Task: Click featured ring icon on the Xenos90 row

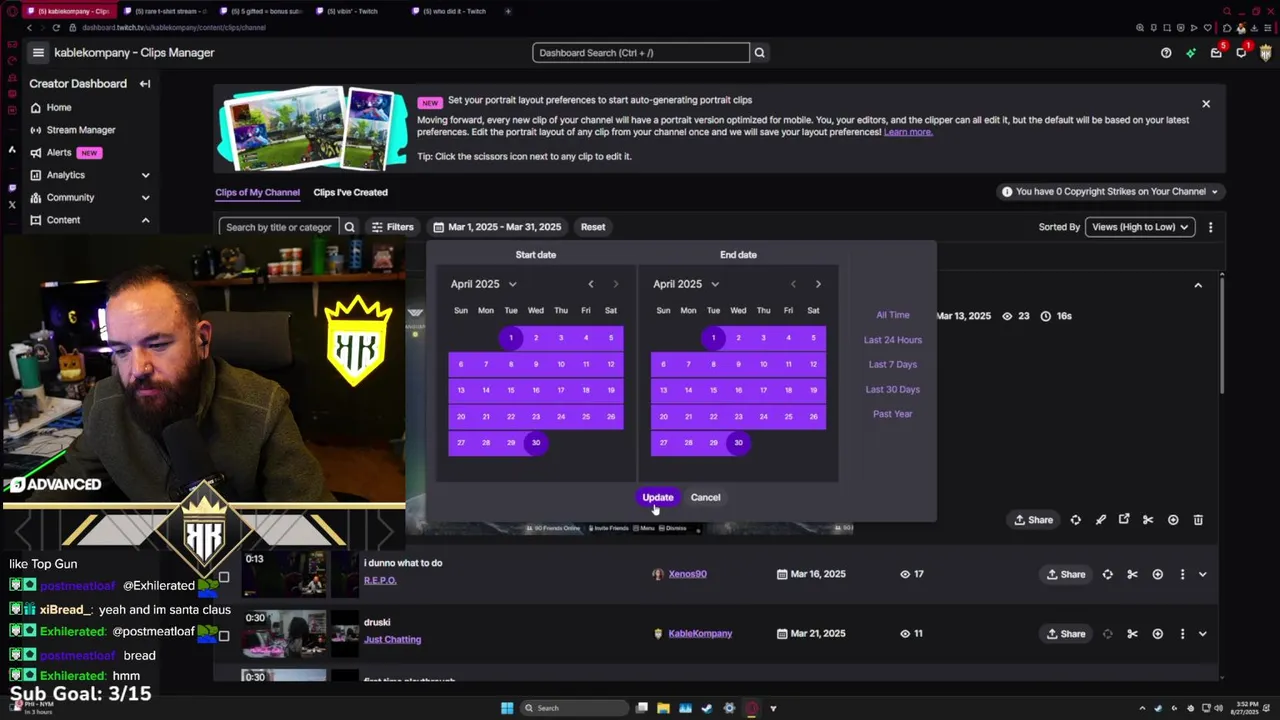Action: (x=1107, y=575)
